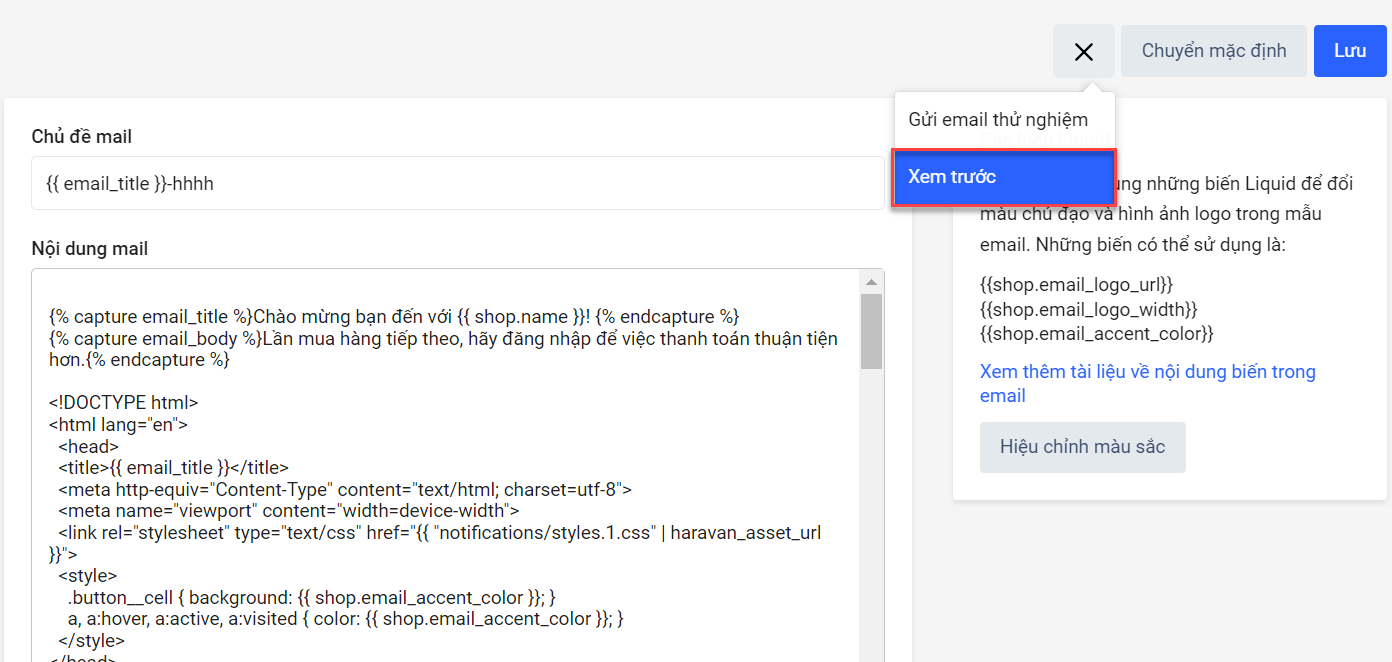Select Gửi email thử nghiệm menu item
This screenshot has width=1392, height=662.
coord(998,120)
